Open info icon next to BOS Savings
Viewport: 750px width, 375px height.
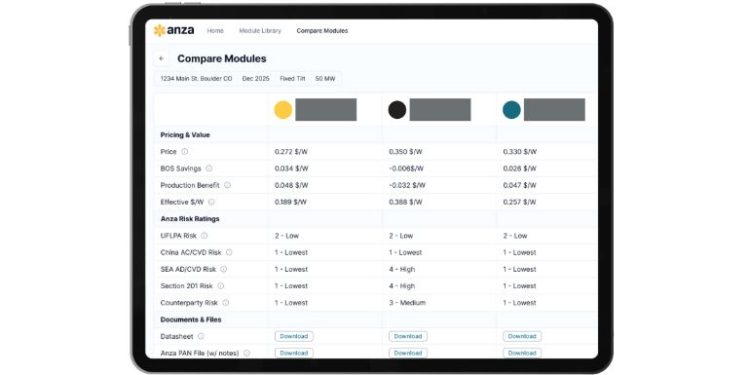[209, 168]
